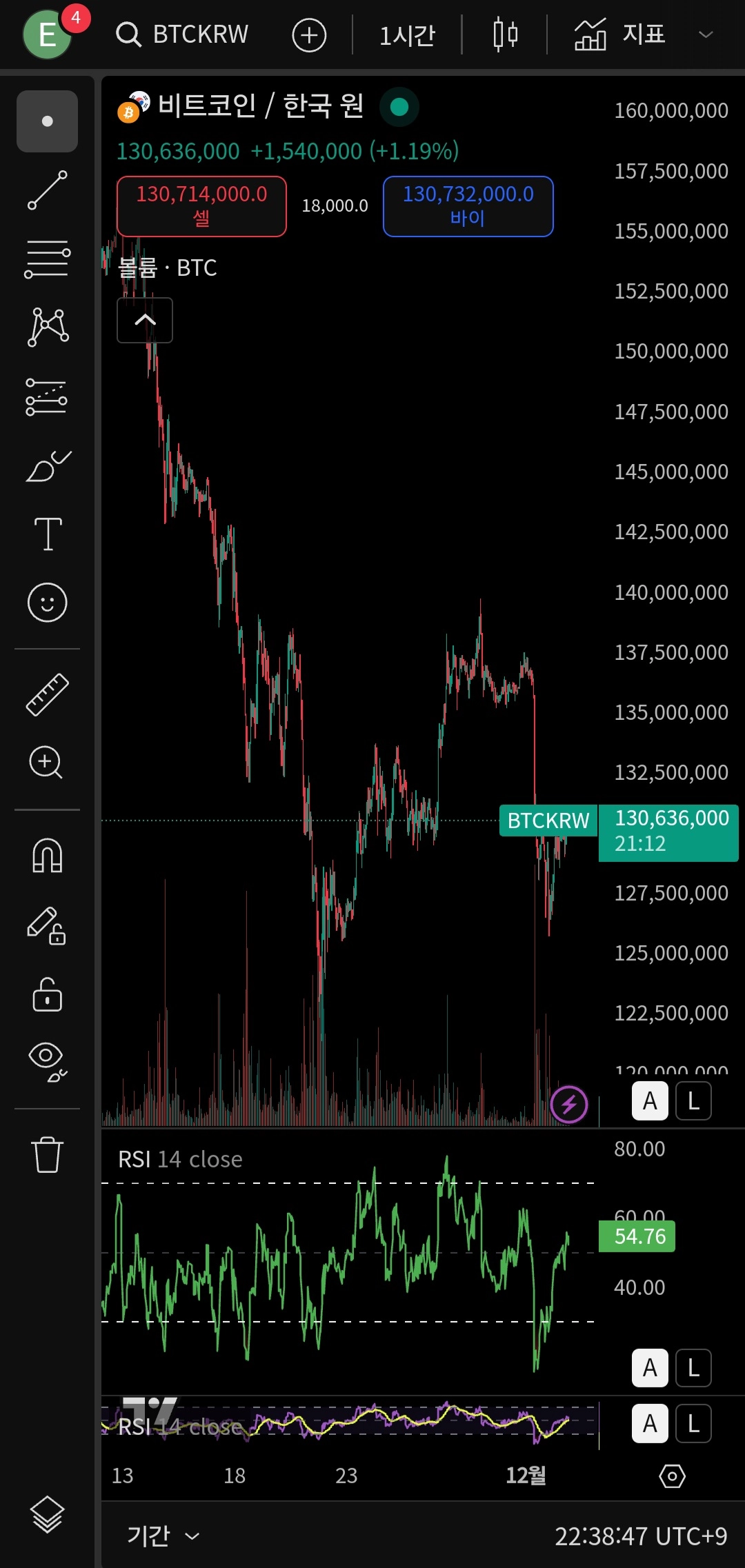The width and height of the screenshot is (745, 1568).
Task: Open the emoji icons tool
Action: click(x=47, y=603)
